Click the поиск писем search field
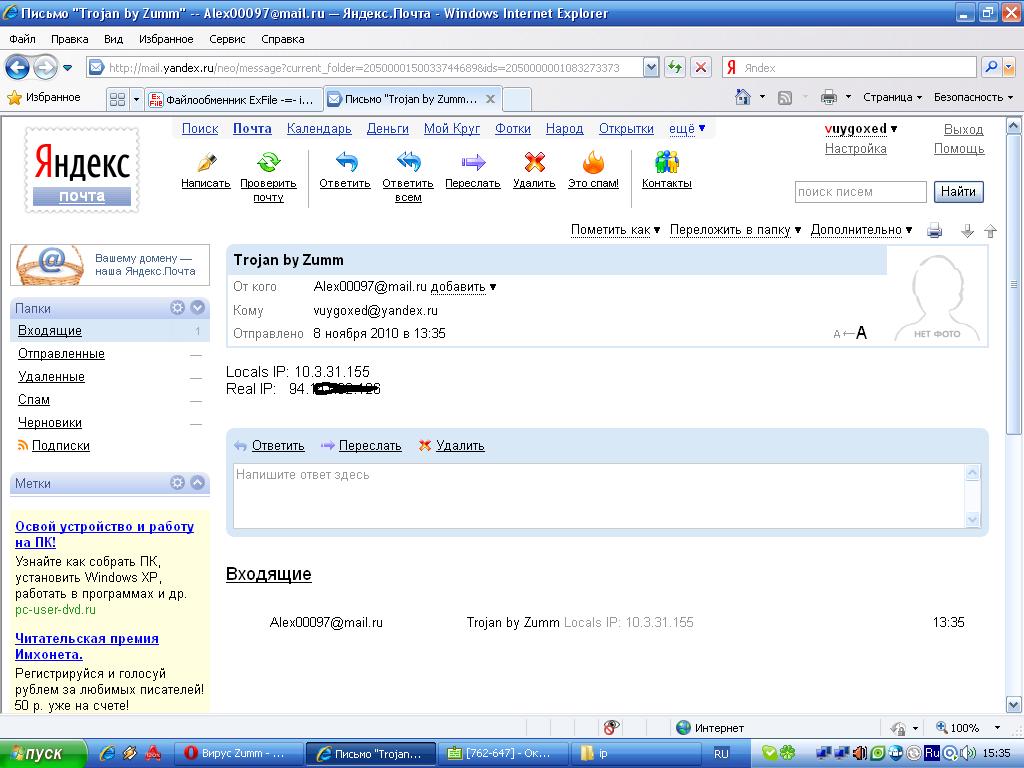Image resolution: width=1024 pixels, height=768 pixels. (x=861, y=192)
